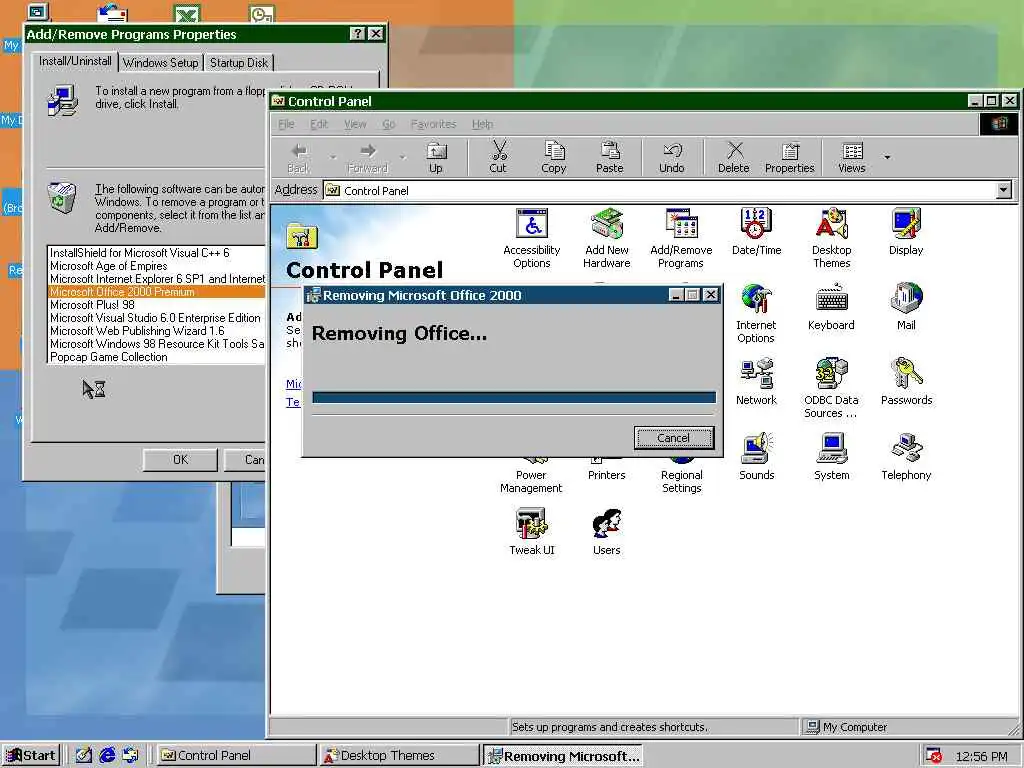Open the Network applet

pos(756,382)
